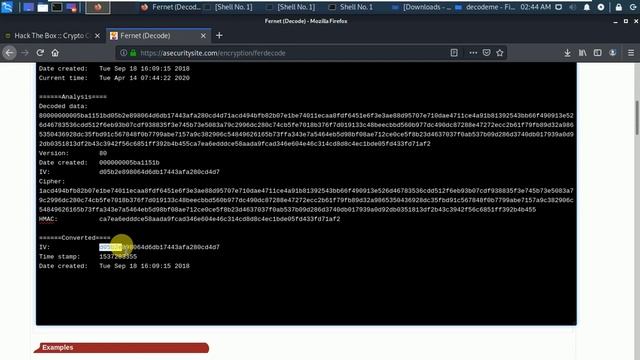
Task: Click the HMAC label
Action: coord(48,219)
